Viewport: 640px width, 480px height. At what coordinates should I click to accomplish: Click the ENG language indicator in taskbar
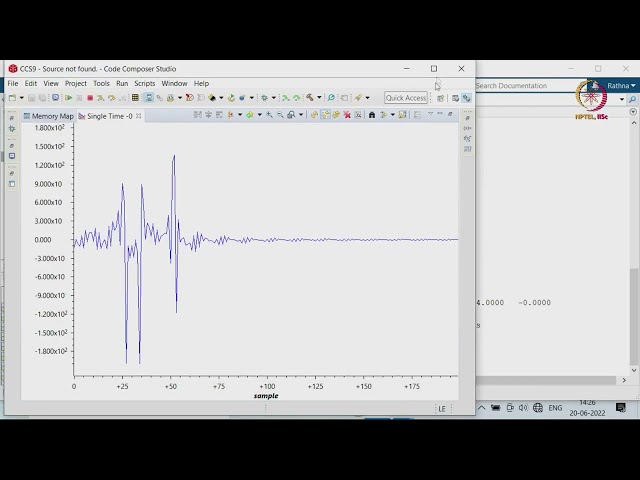coord(555,408)
